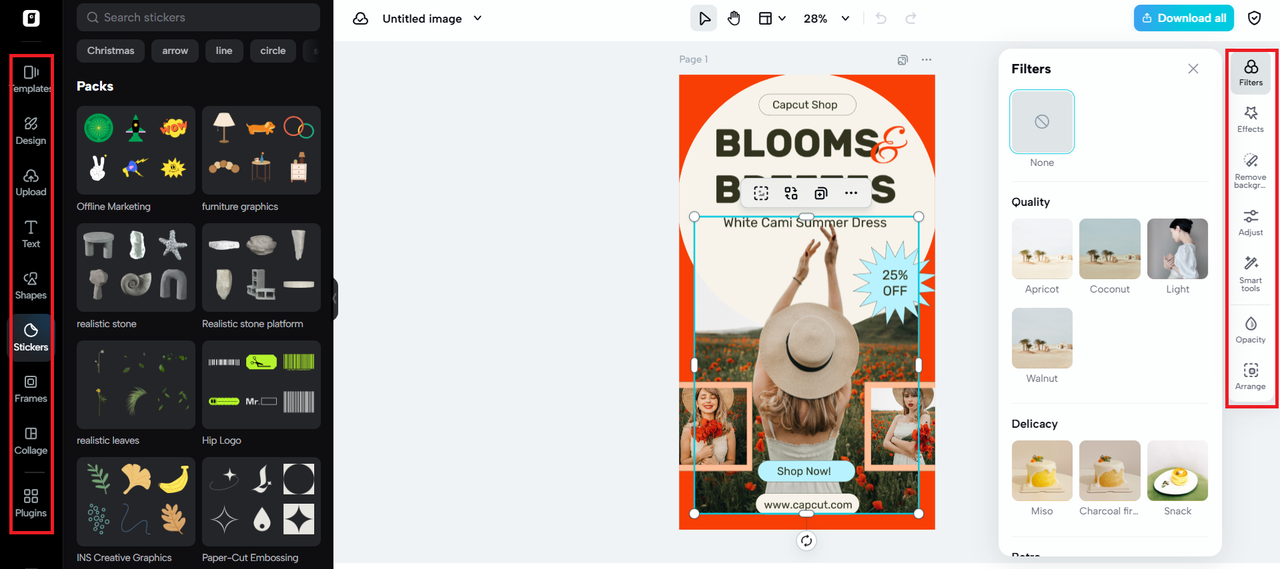Screen dimensions: 1280x569
Task: Open the realistic leaves sticker pack
Action: click(x=136, y=384)
